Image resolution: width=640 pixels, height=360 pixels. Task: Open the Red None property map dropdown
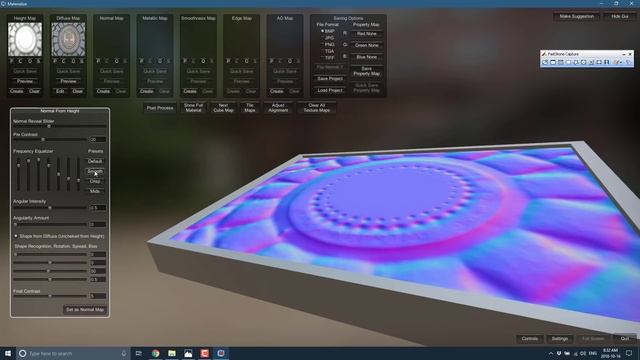[367, 34]
